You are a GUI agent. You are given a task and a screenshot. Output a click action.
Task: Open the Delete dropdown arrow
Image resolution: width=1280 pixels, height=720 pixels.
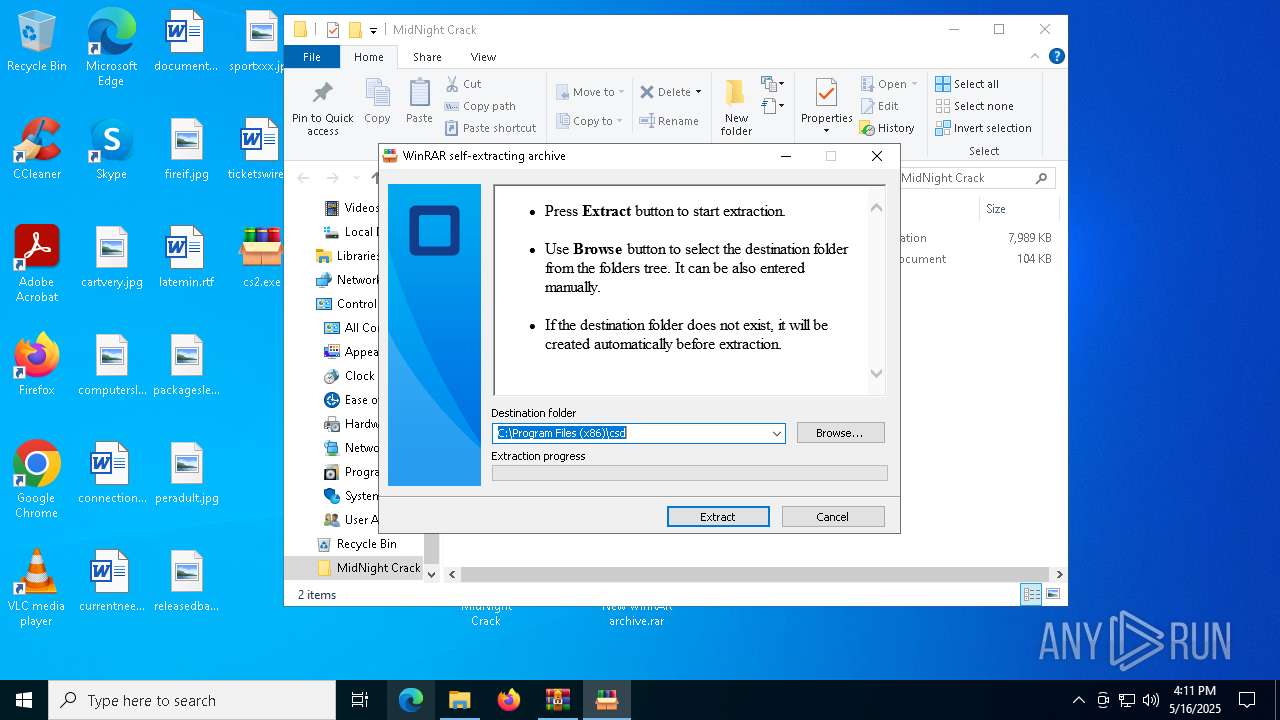click(698, 92)
